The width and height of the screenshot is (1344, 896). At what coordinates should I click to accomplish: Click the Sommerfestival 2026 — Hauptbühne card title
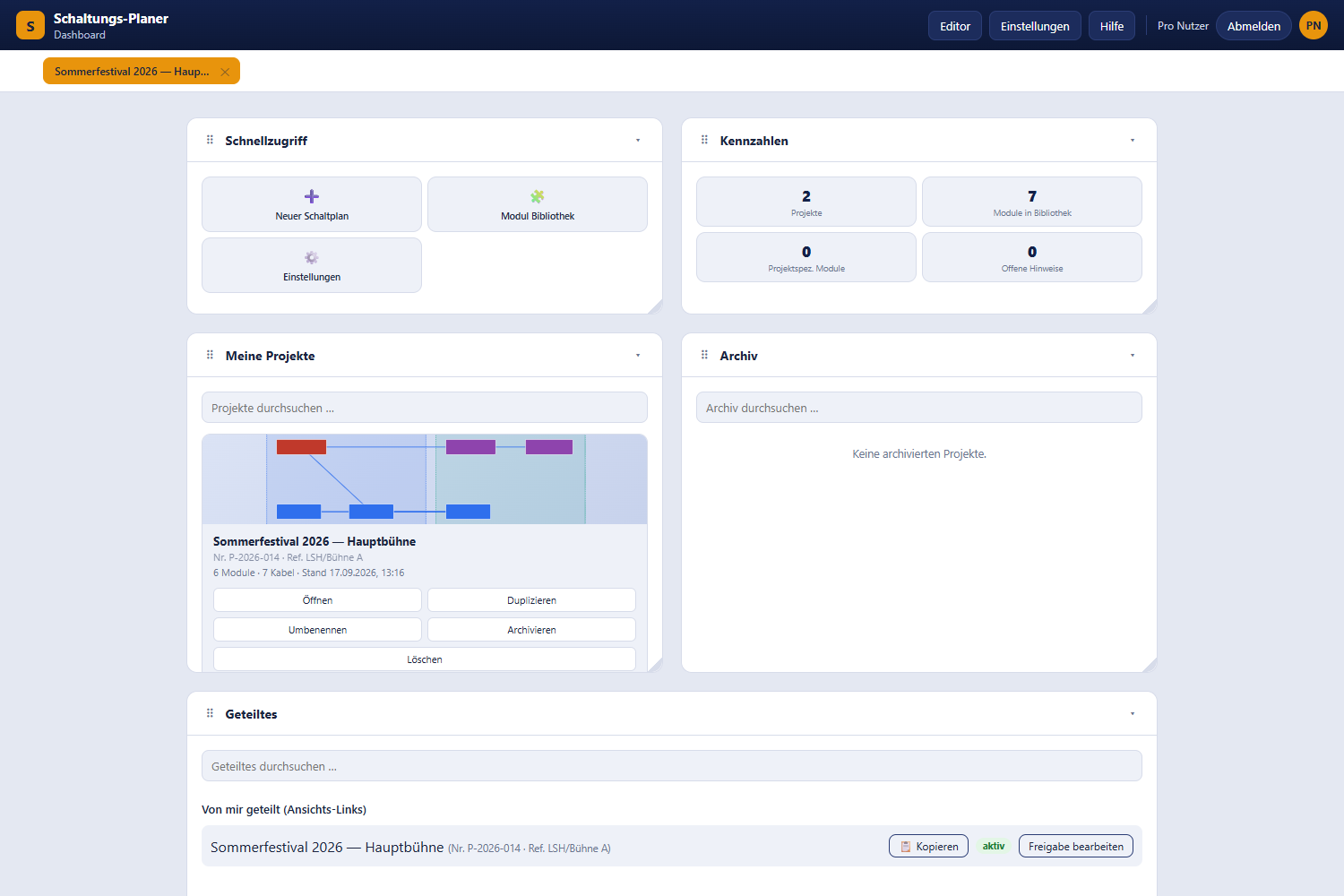[x=314, y=541]
